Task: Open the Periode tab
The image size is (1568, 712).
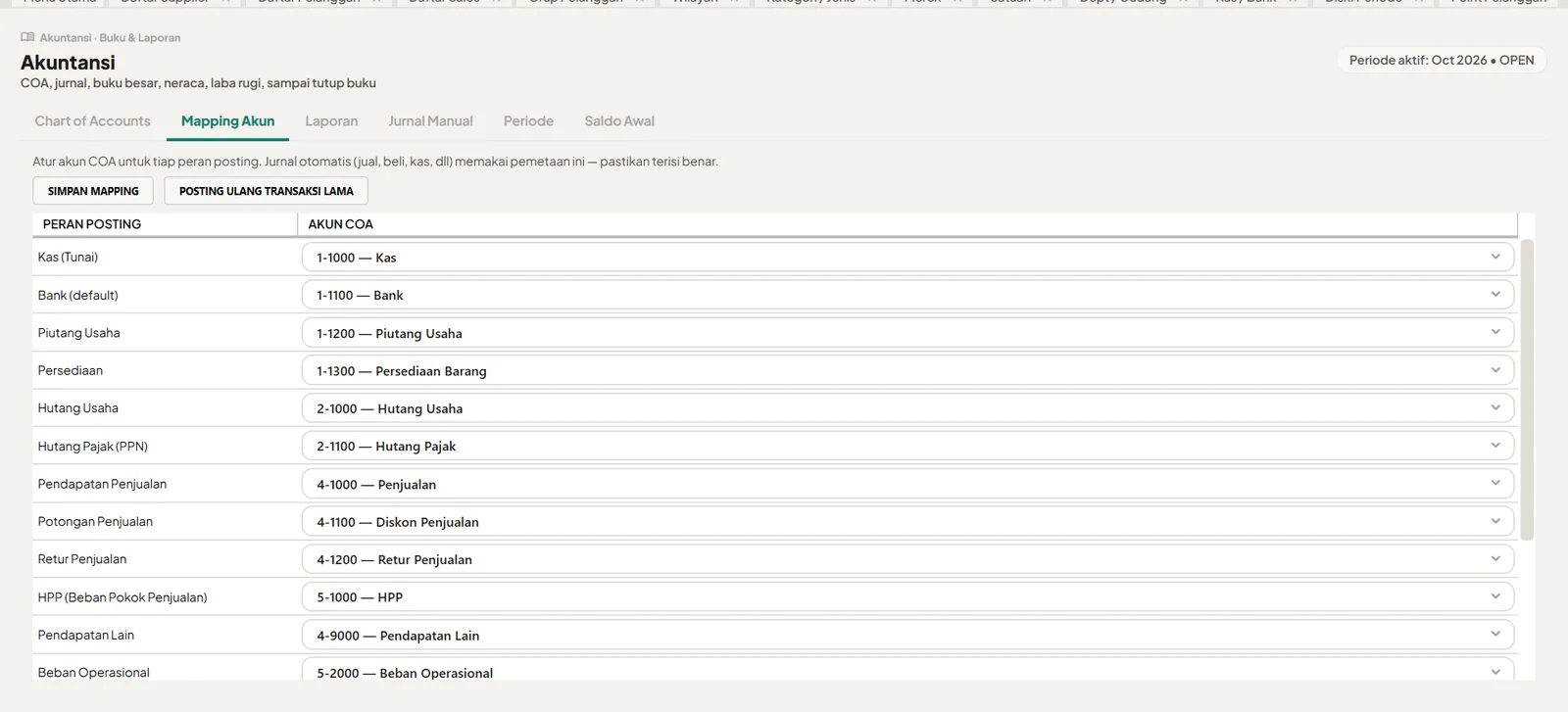Action: coord(528,121)
